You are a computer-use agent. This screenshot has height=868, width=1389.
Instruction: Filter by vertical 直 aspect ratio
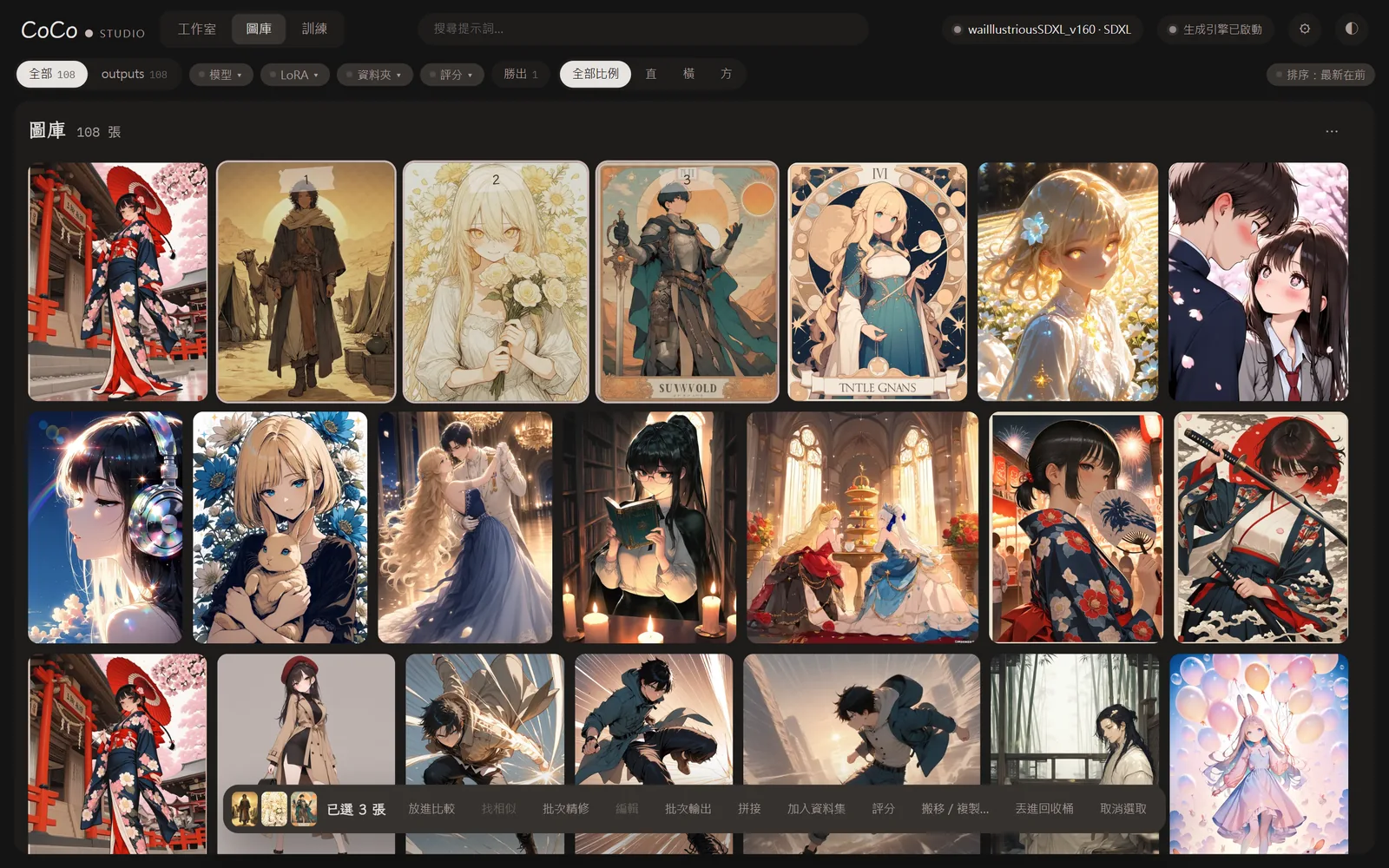point(650,74)
